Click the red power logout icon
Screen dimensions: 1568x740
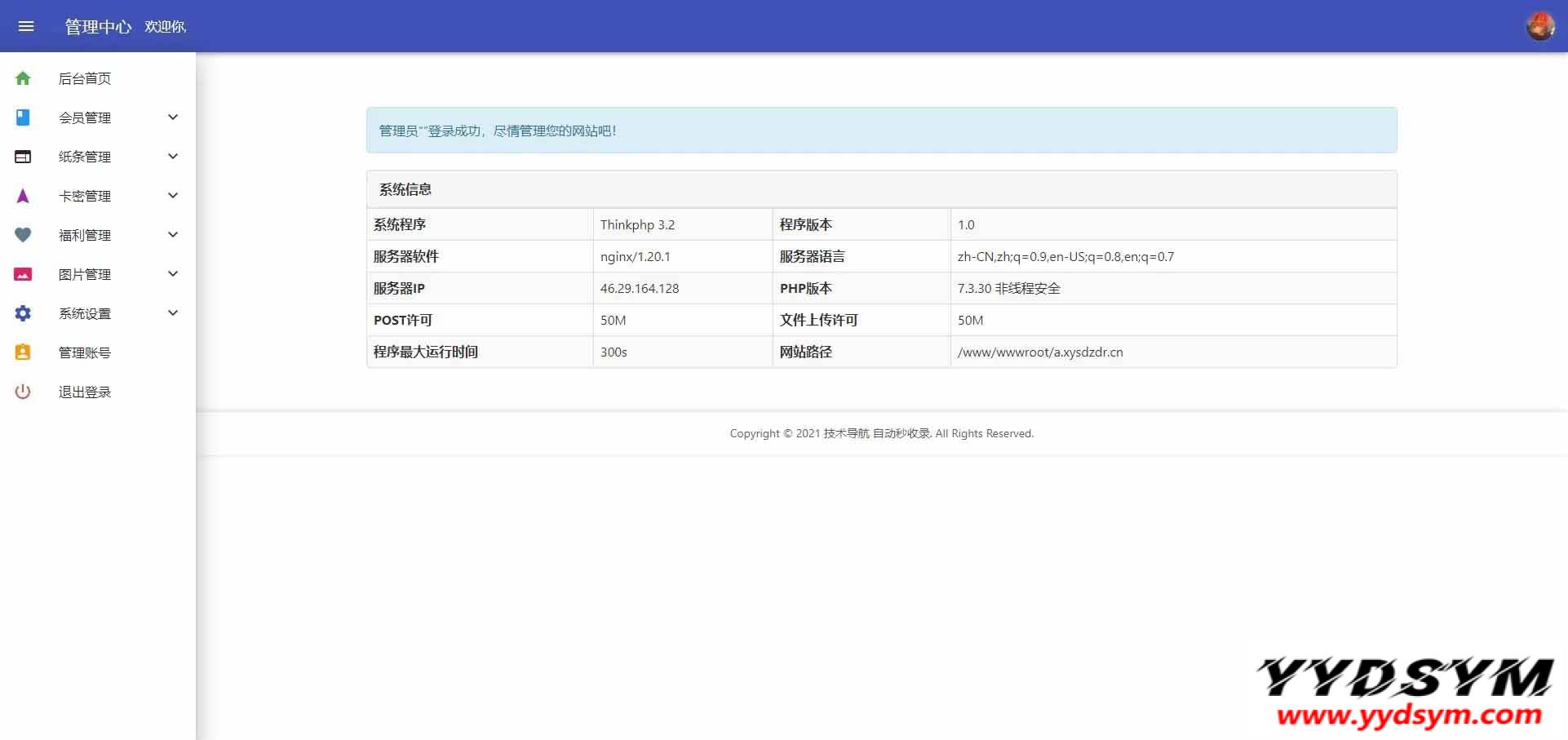pos(23,392)
